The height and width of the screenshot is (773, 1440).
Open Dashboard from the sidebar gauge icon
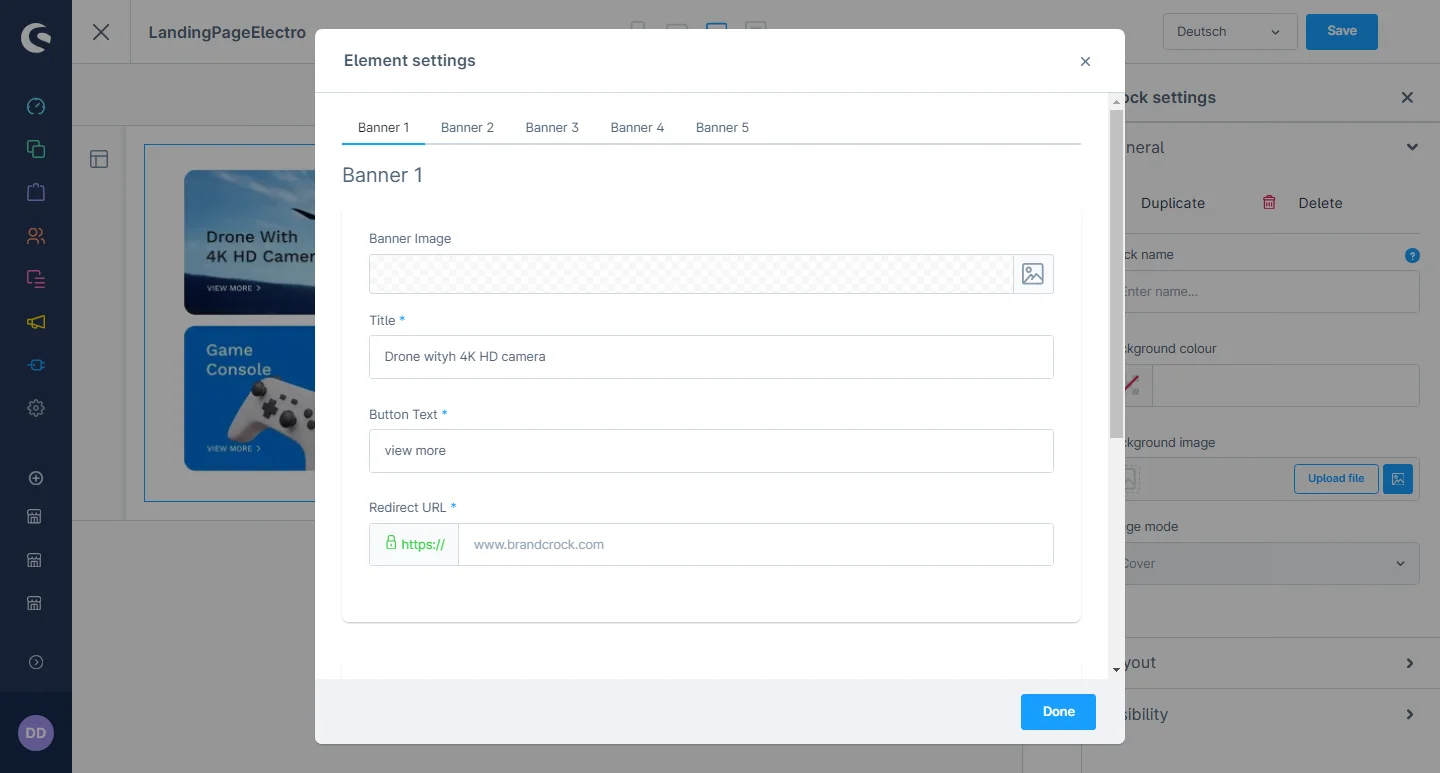pyautogui.click(x=36, y=107)
